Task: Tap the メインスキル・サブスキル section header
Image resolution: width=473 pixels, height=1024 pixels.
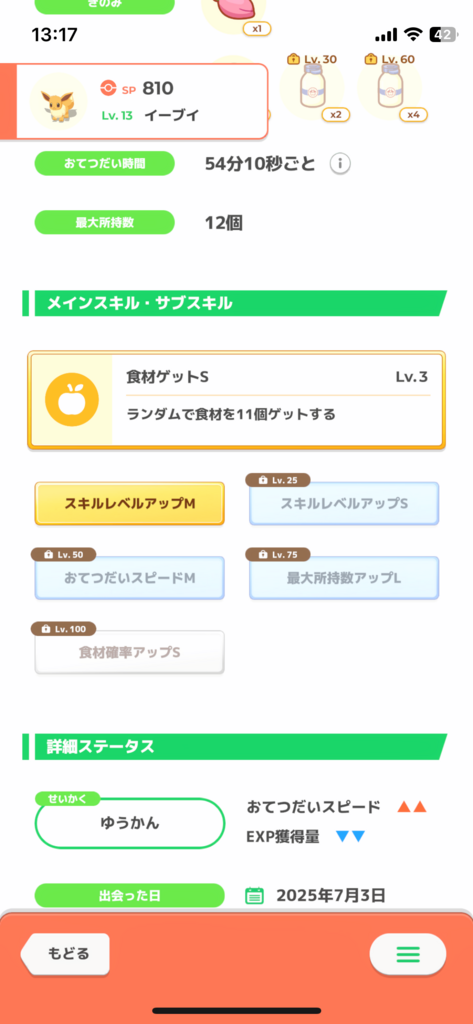Action: (235, 304)
